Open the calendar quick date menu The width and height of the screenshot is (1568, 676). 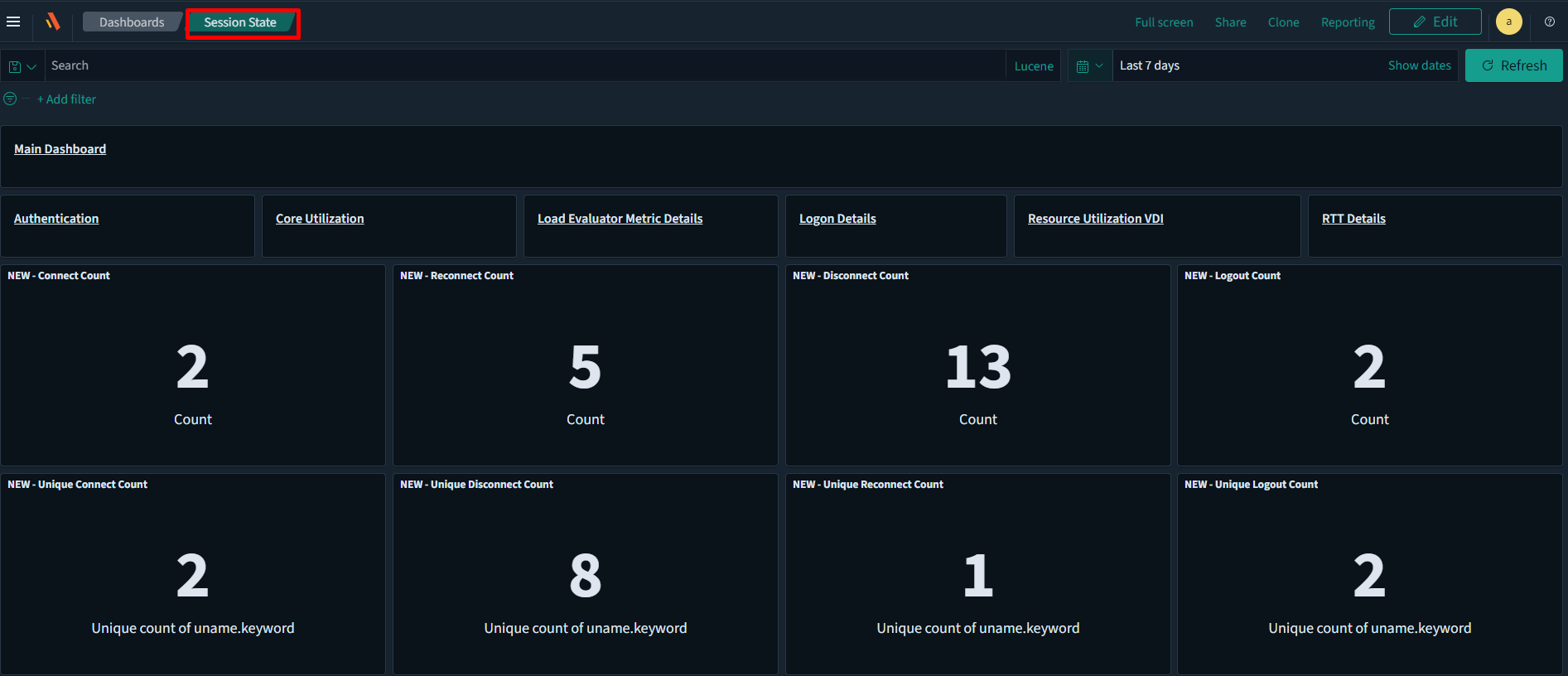point(1088,66)
